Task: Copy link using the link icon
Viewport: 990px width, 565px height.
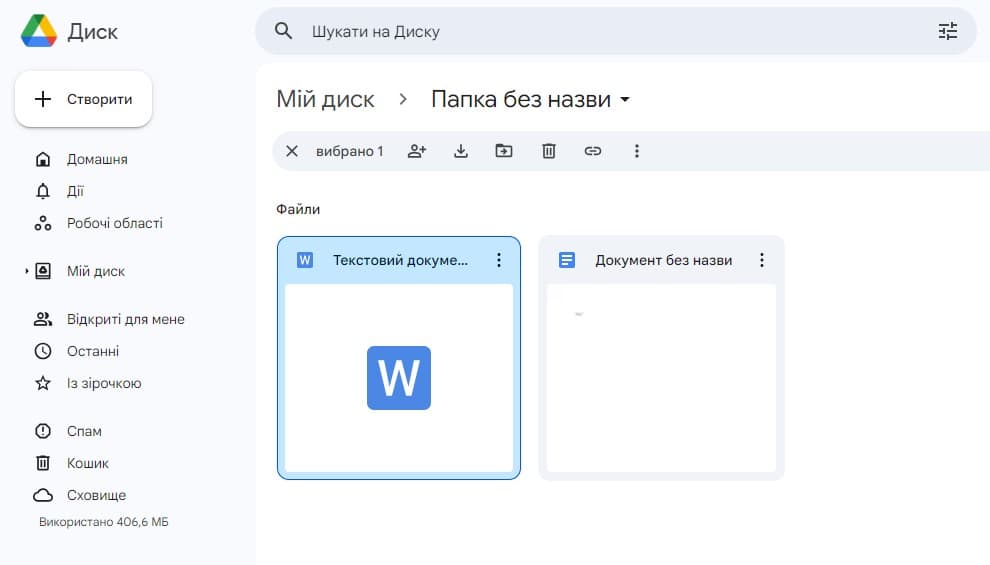Action: (x=593, y=151)
